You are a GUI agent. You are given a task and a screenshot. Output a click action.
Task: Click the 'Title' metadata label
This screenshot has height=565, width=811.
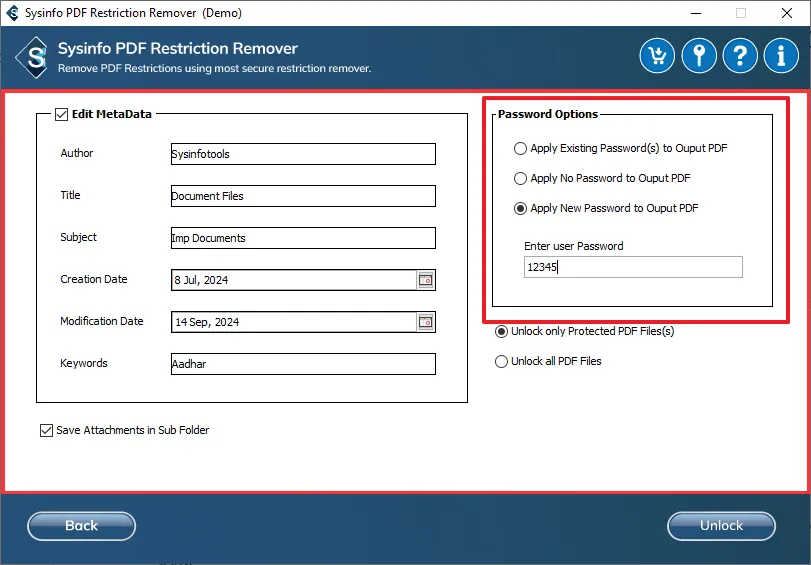tap(70, 195)
